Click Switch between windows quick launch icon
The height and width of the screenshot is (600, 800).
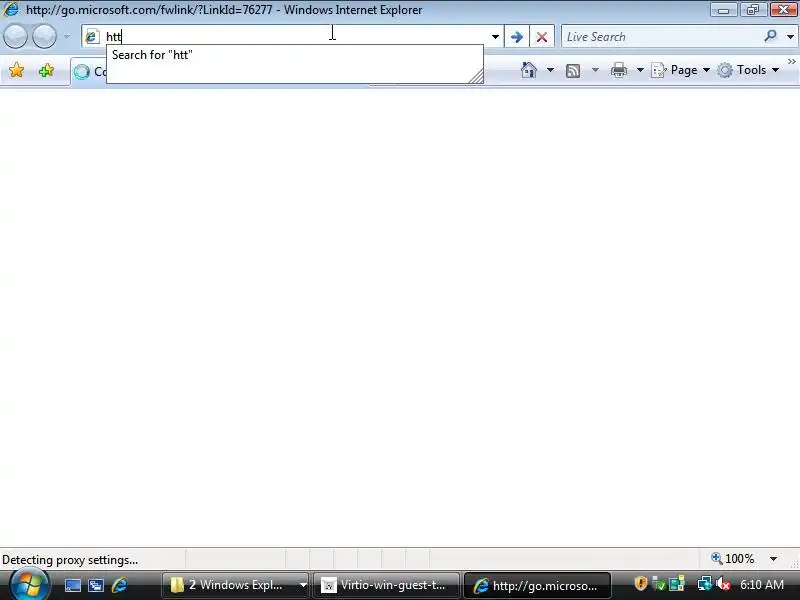click(x=96, y=585)
